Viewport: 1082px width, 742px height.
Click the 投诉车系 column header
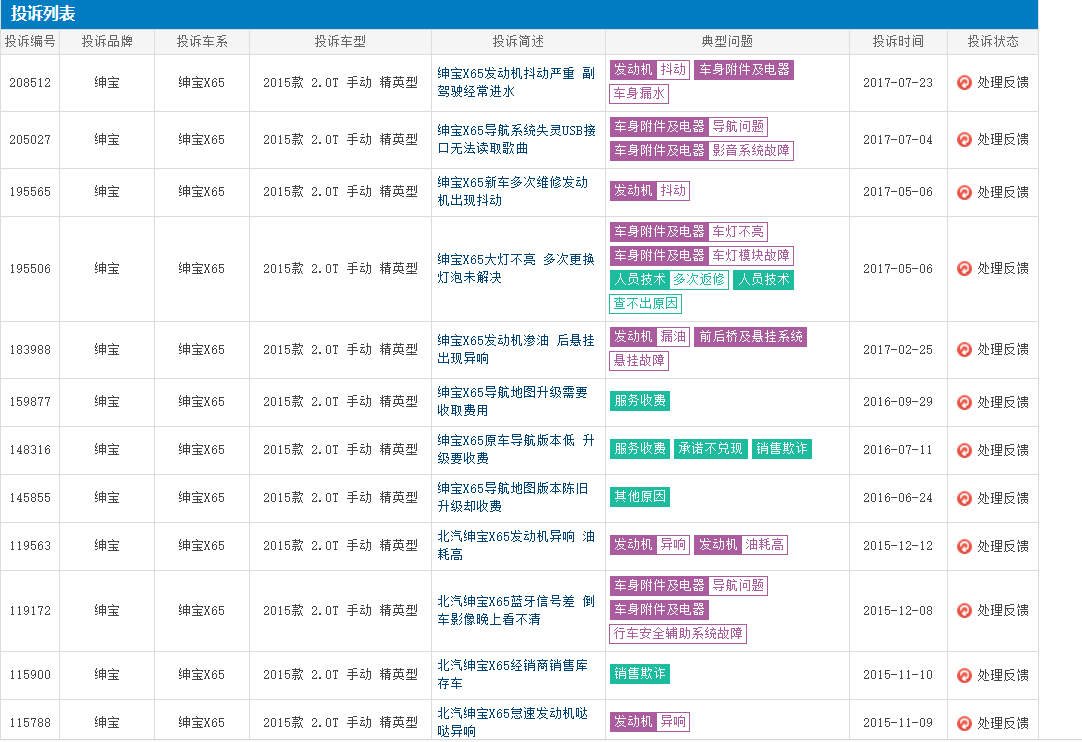(x=202, y=41)
